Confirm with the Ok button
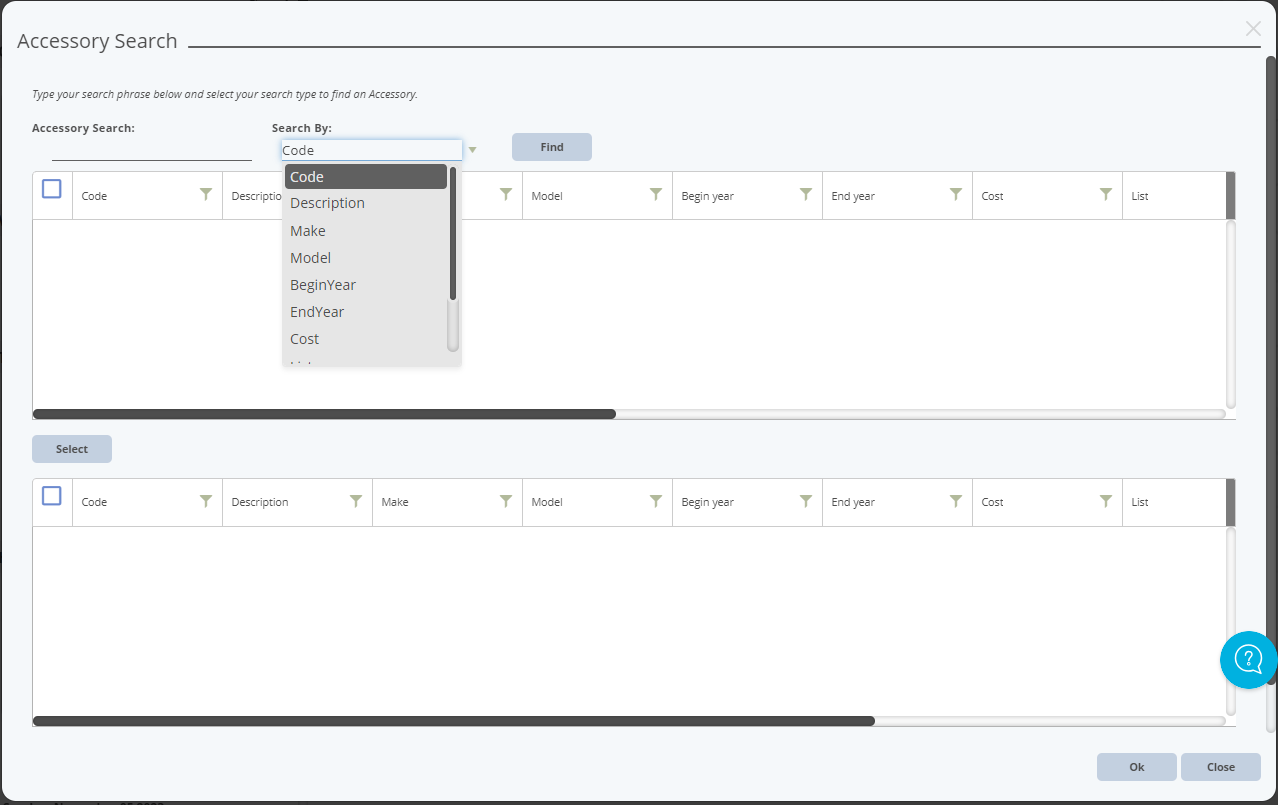The height and width of the screenshot is (805, 1278). pos(1136,766)
